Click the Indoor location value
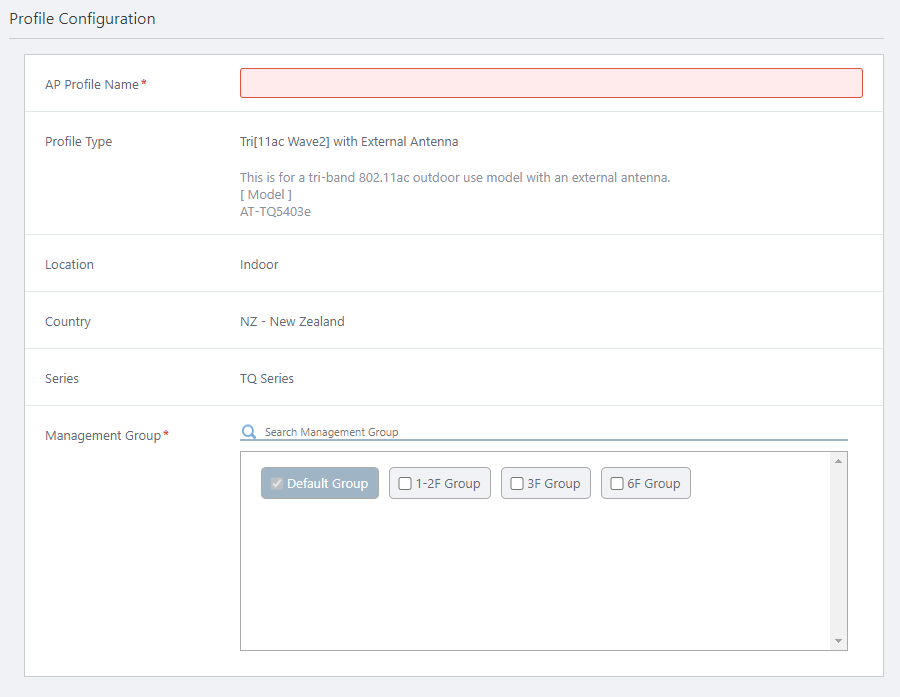Viewport: 900px width, 697px height. 259,265
